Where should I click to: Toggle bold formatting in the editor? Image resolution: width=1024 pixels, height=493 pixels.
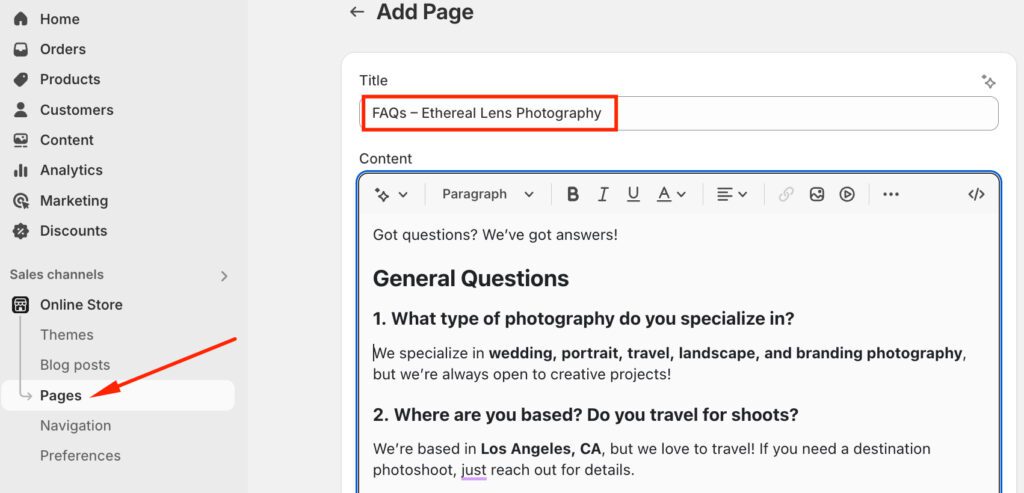click(x=572, y=194)
